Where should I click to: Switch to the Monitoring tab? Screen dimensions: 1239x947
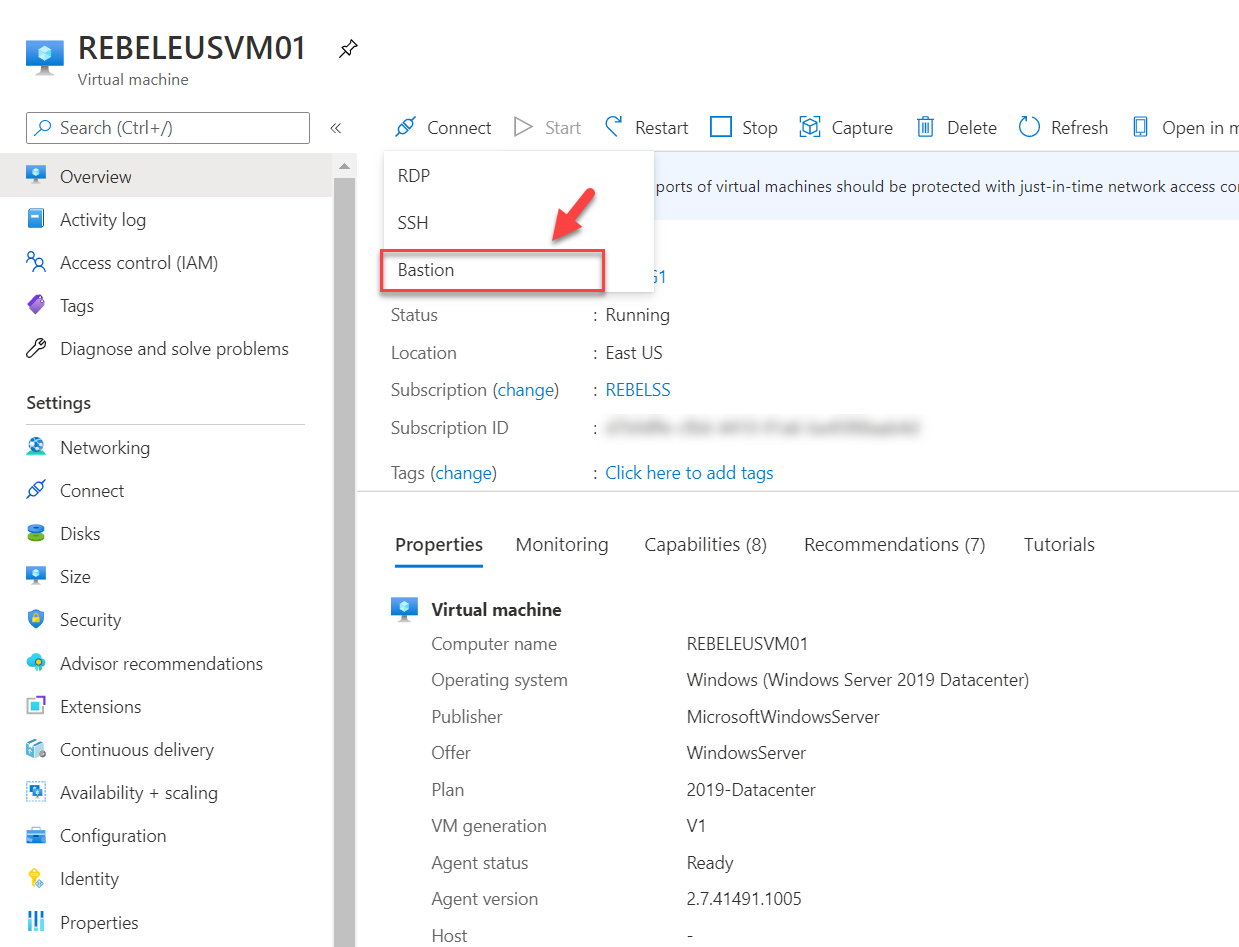562,544
